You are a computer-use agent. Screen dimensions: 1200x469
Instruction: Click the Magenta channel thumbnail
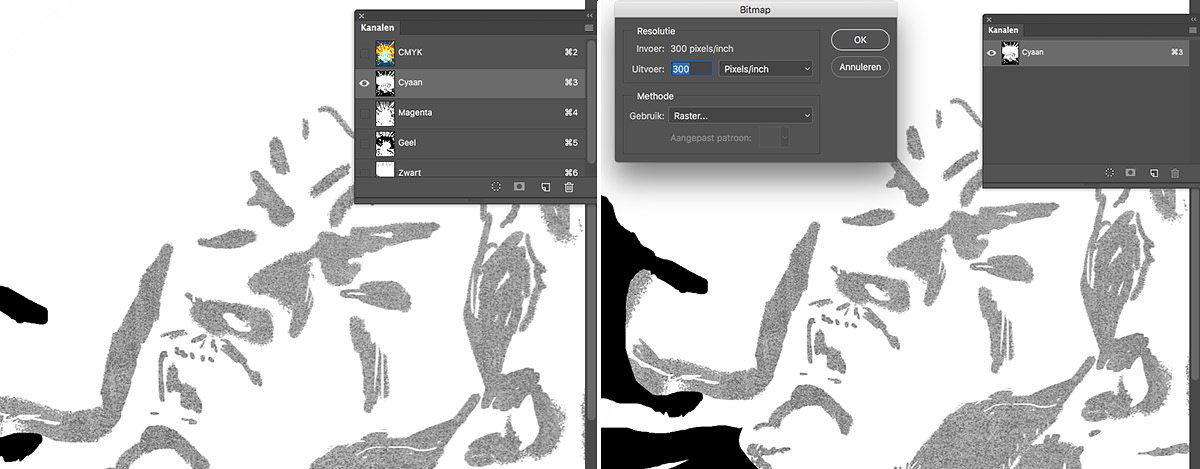point(387,113)
